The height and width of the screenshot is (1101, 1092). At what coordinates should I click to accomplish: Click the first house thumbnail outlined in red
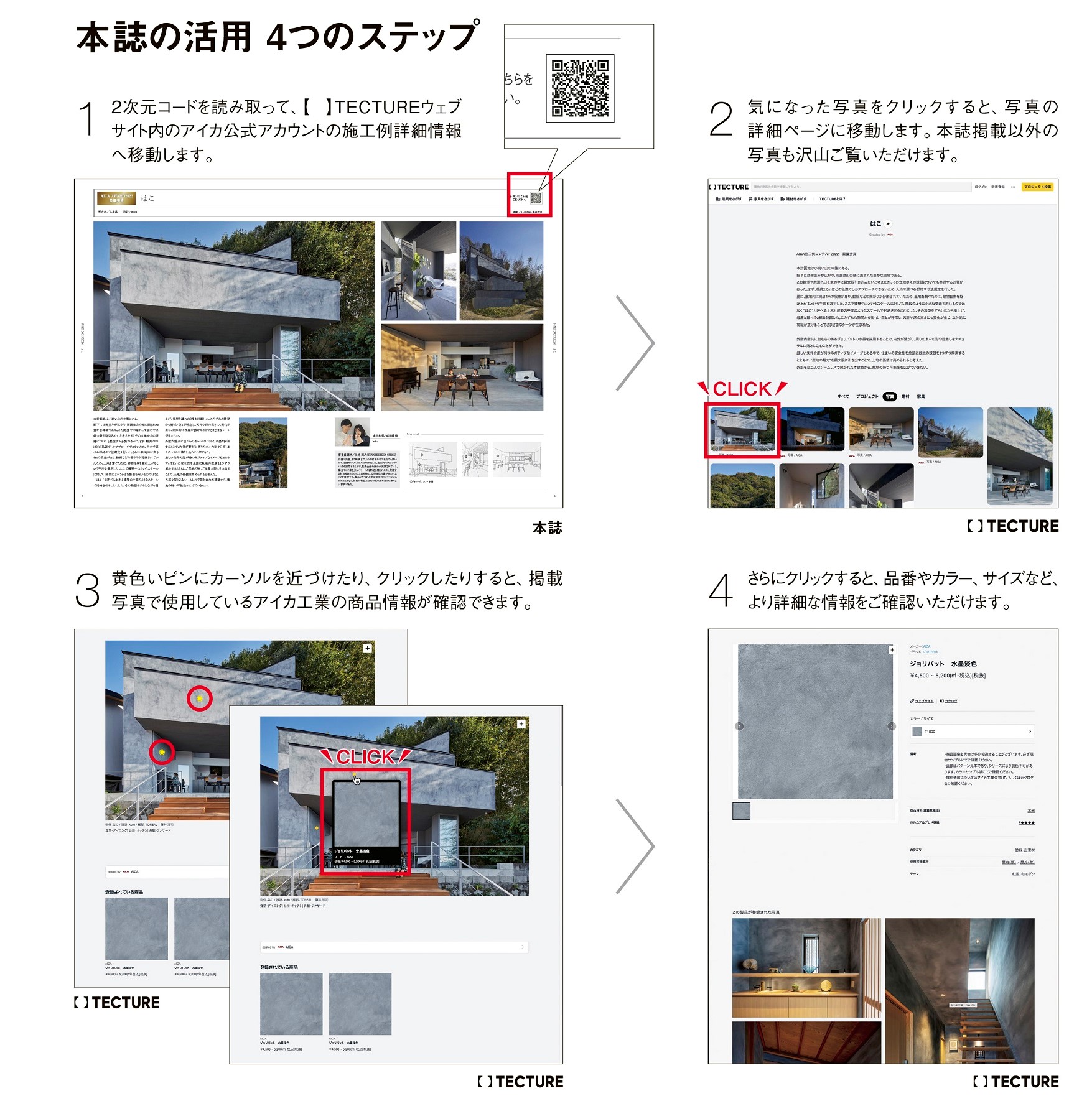pyautogui.click(x=742, y=429)
